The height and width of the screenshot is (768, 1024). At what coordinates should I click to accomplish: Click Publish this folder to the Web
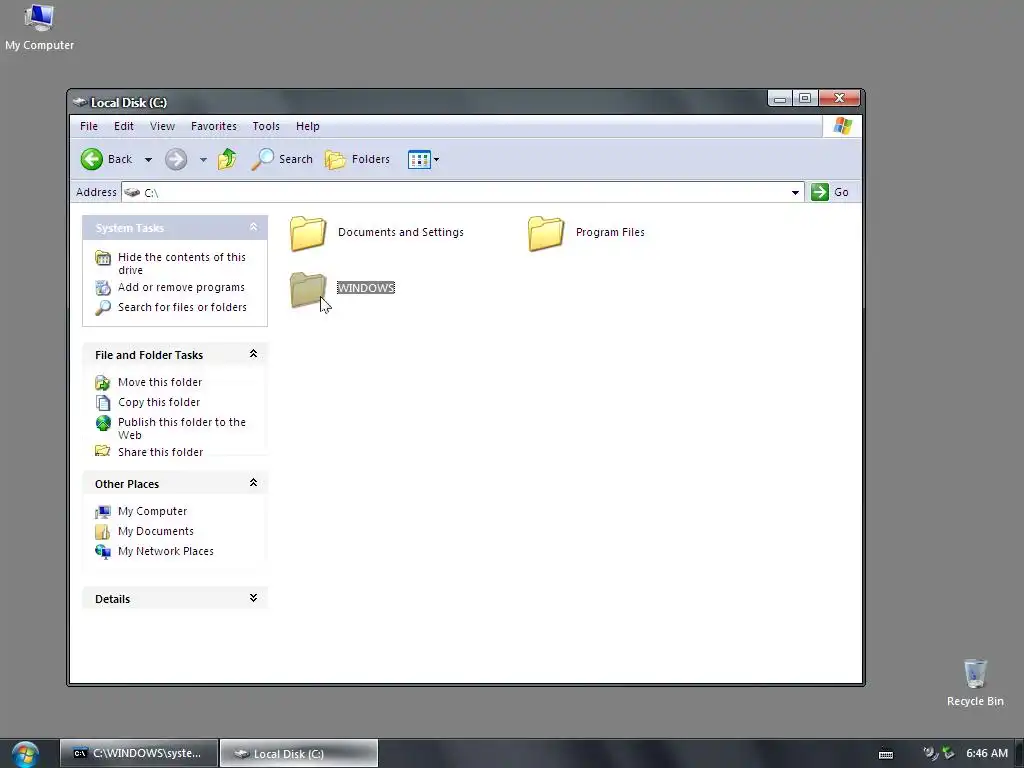pos(182,428)
